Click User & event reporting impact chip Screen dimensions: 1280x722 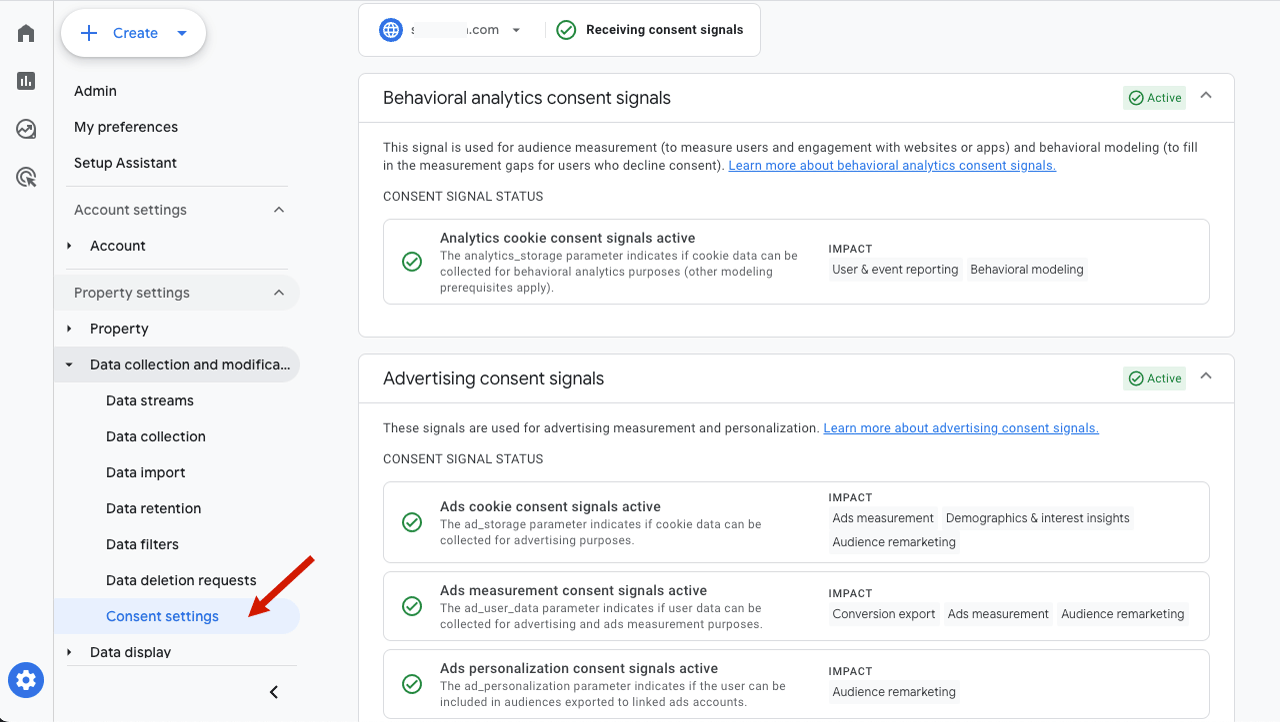pyautogui.click(x=895, y=270)
